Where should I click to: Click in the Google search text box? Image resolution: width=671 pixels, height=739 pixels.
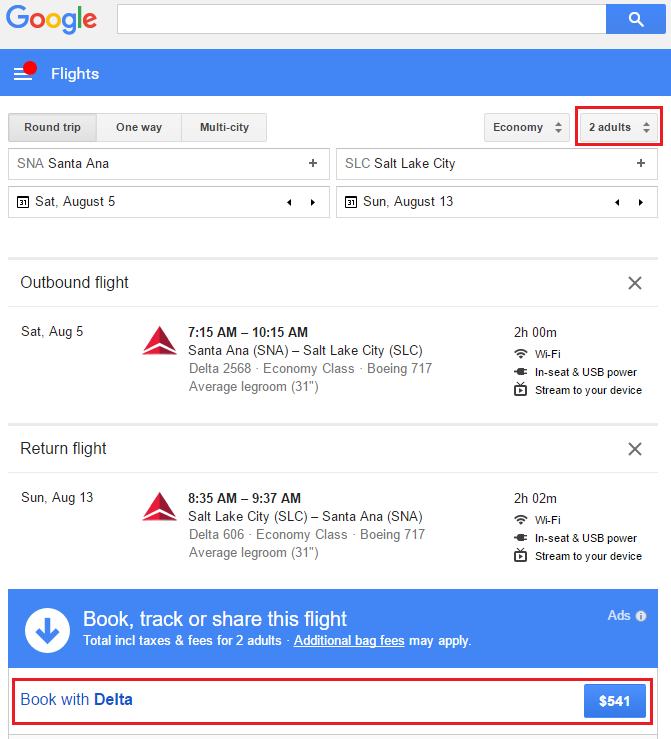click(x=360, y=19)
